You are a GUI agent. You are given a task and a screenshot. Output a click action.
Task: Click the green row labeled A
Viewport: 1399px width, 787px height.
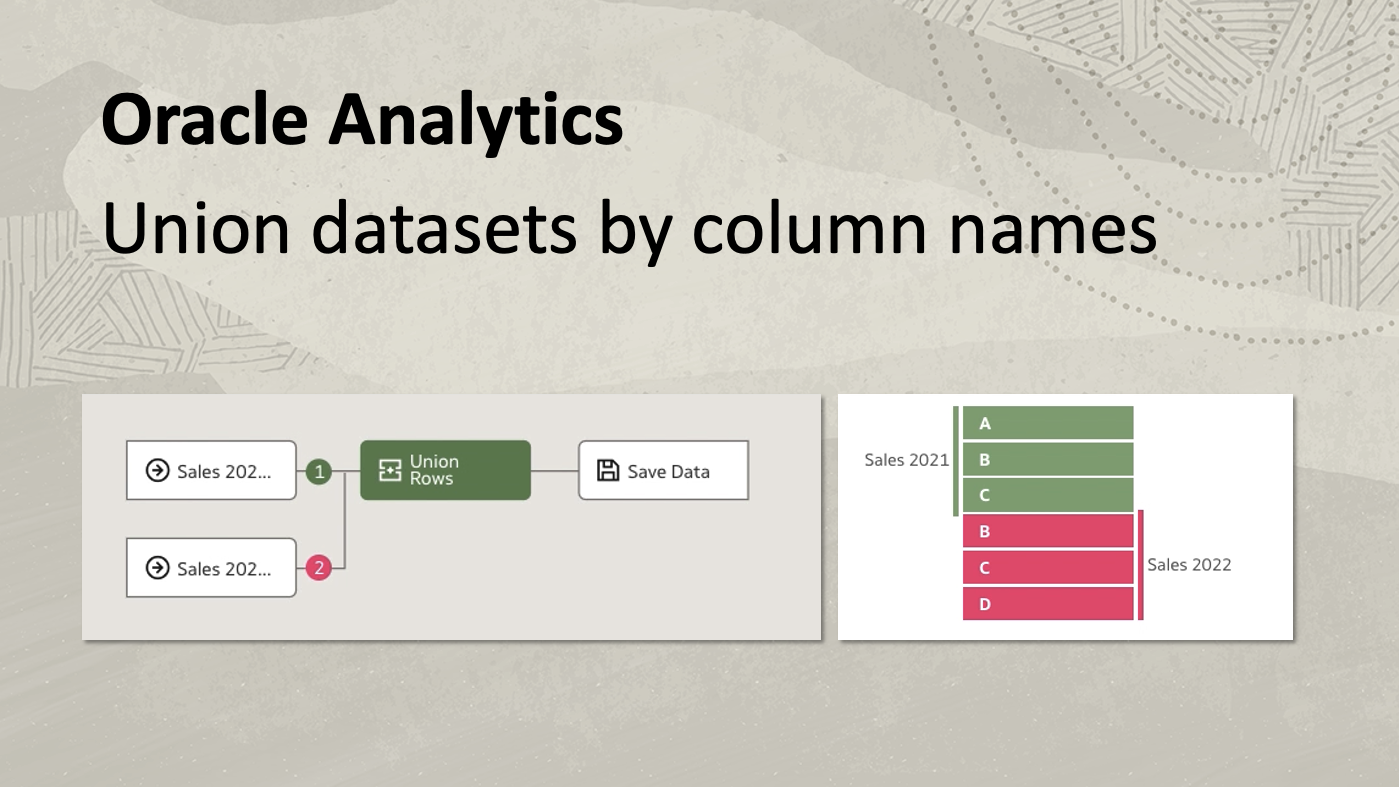(1048, 423)
